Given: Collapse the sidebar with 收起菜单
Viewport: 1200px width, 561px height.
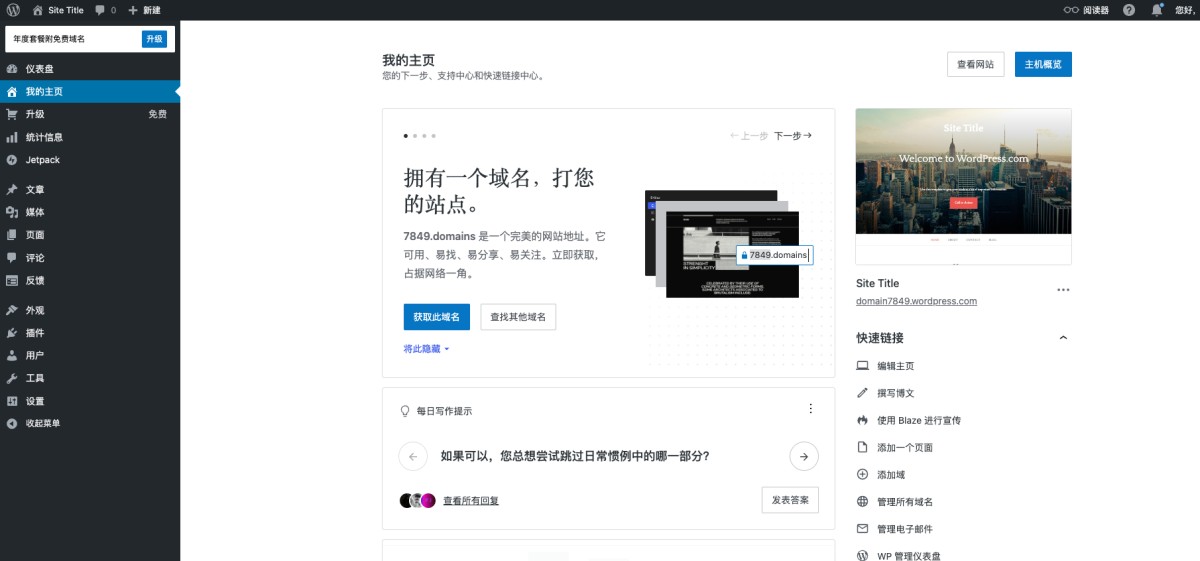Looking at the screenshot, I should click(x=42, y=423).
